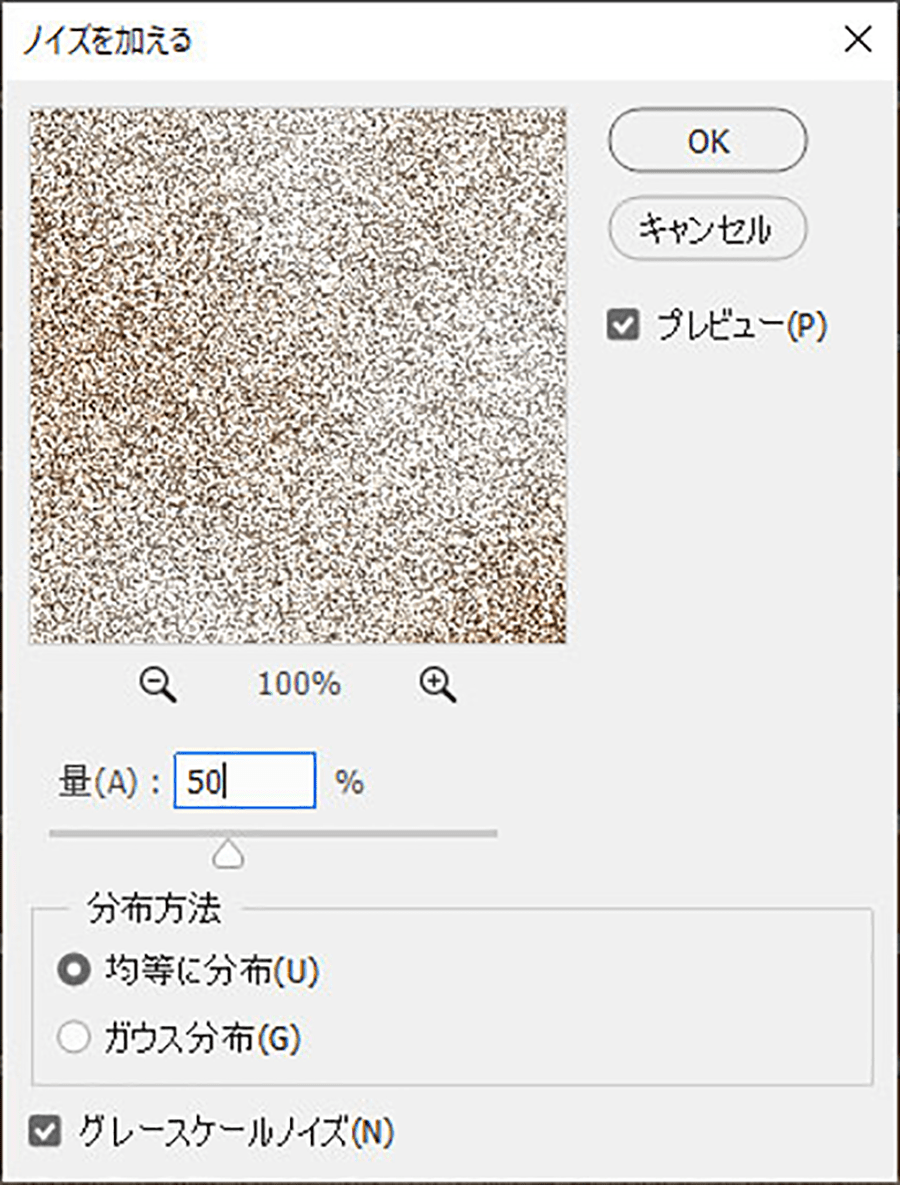Click the slider track right of handle
Screen dimensions: 900x1185
[x=380, y=832]
